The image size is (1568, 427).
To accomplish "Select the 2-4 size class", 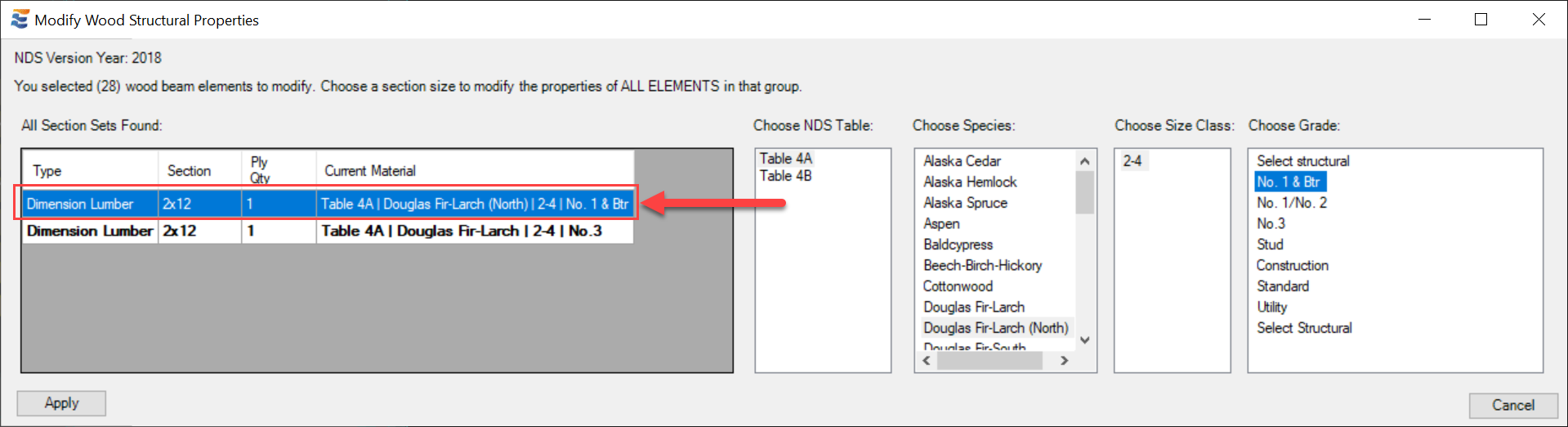I will 1132,161.
